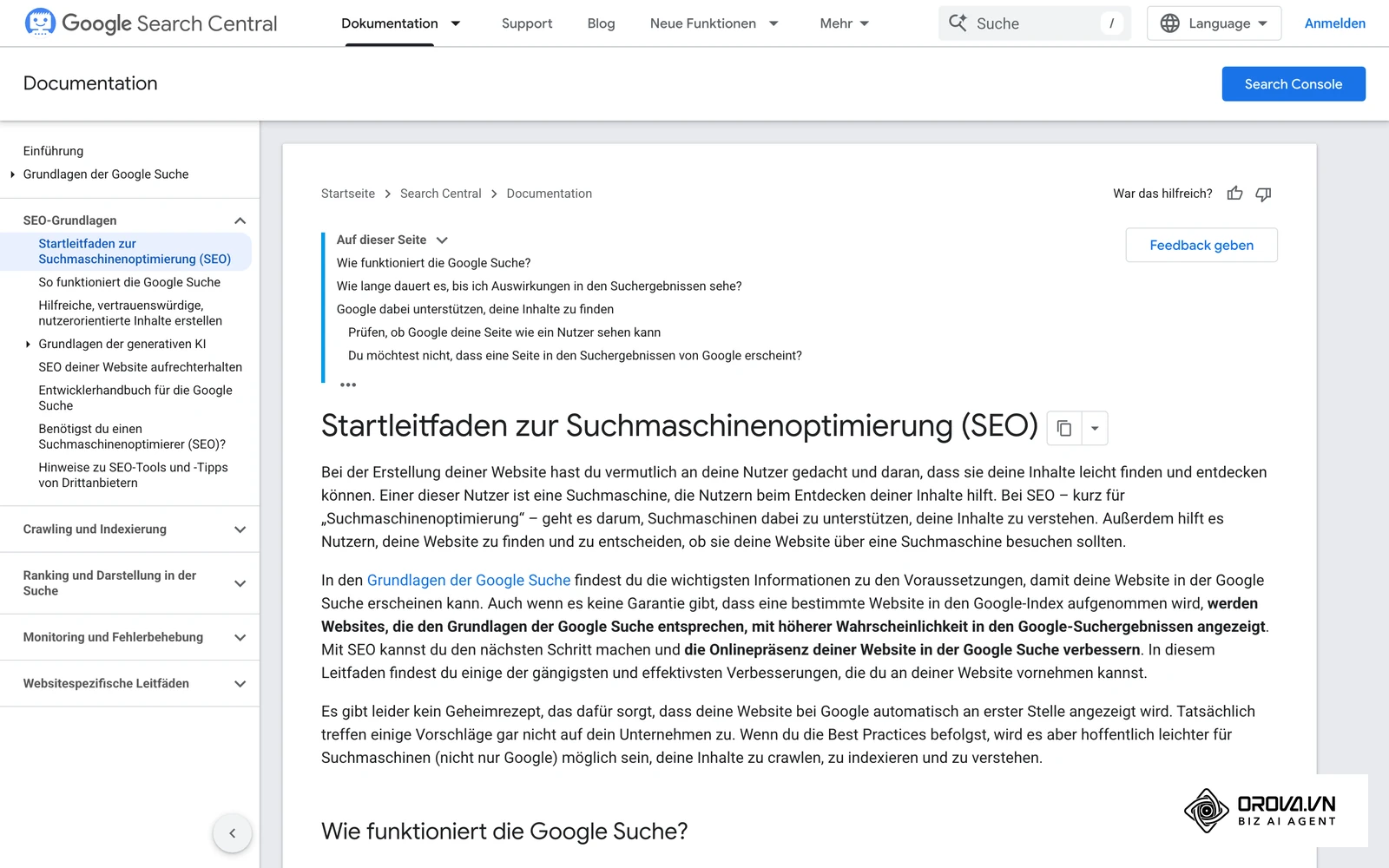Collapse the sidebar with the chevron button

[x=232, y=833]
